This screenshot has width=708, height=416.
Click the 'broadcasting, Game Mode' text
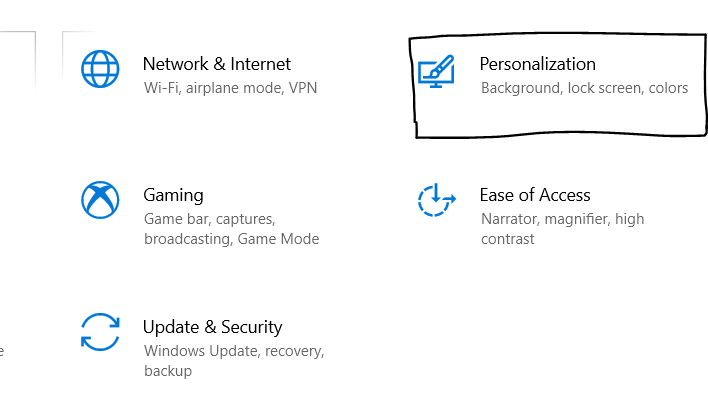pos(231,239)
